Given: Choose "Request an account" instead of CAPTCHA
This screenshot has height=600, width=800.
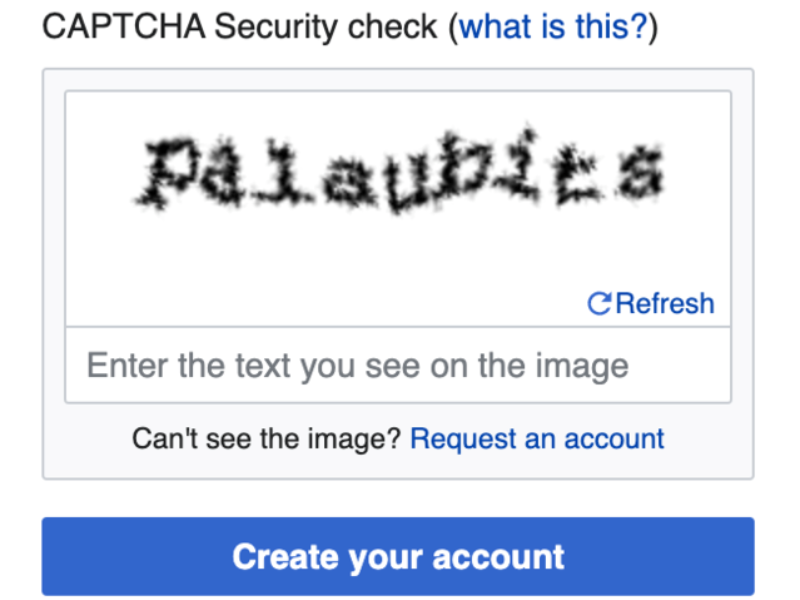Looking at the screenshot, I should [x=537, y=438].
